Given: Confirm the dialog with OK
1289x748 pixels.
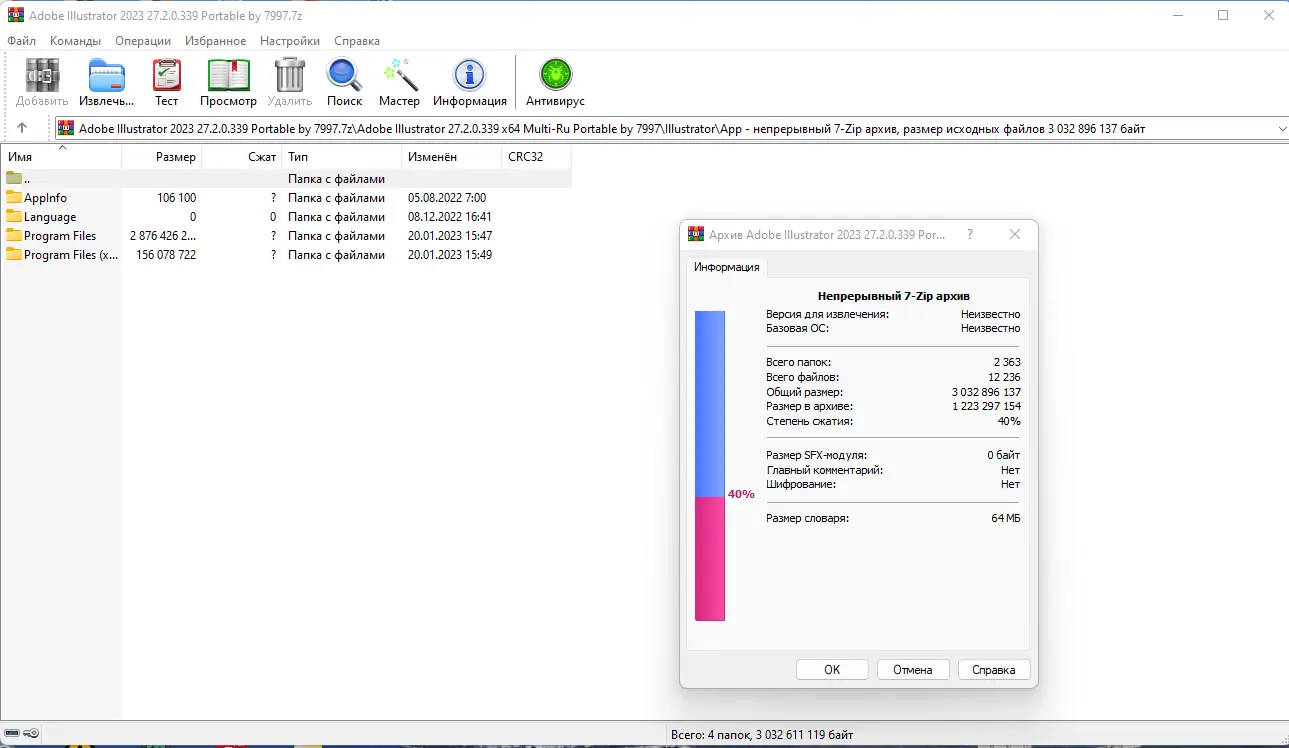Looking at the screenshot, I should [x=832, y=670].
